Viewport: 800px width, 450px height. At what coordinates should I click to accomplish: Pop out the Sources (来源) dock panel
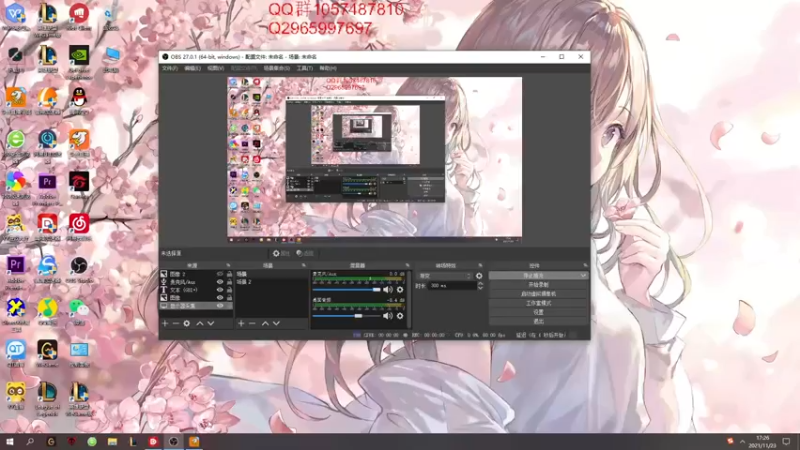tap(228, 265)
